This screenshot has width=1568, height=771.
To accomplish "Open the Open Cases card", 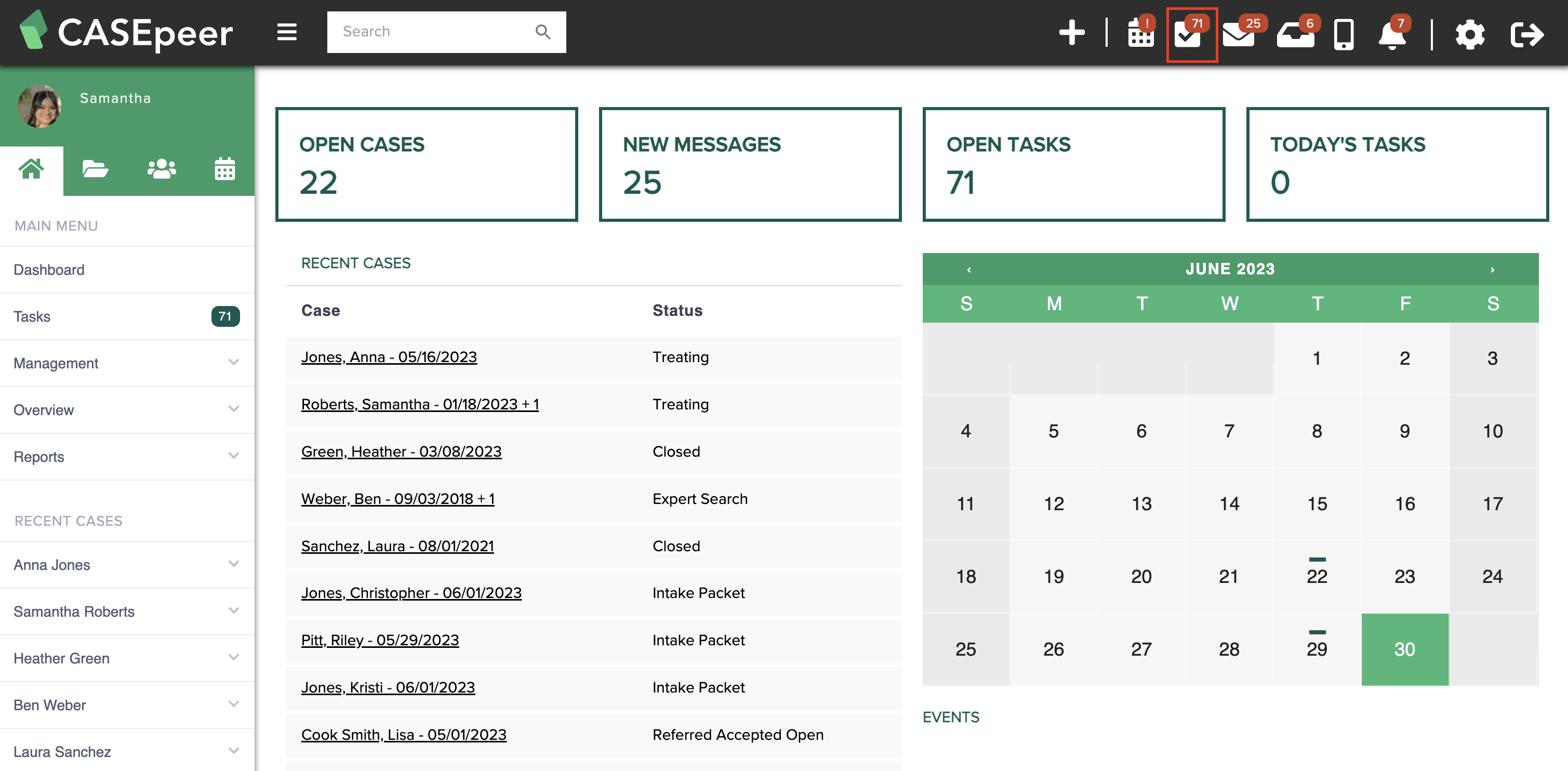I will coord(427,164).
